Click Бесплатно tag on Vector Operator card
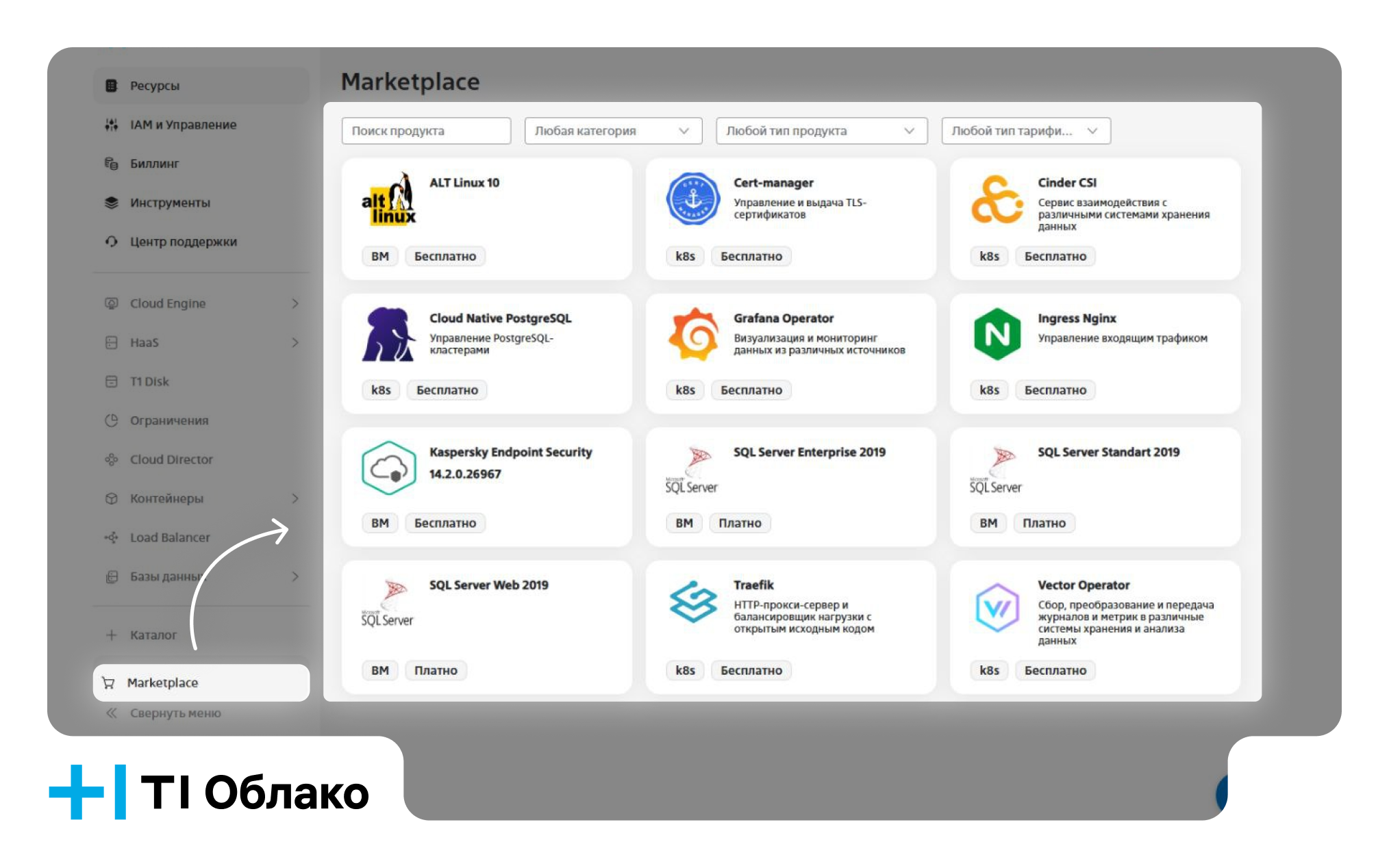 [1055, 670]
